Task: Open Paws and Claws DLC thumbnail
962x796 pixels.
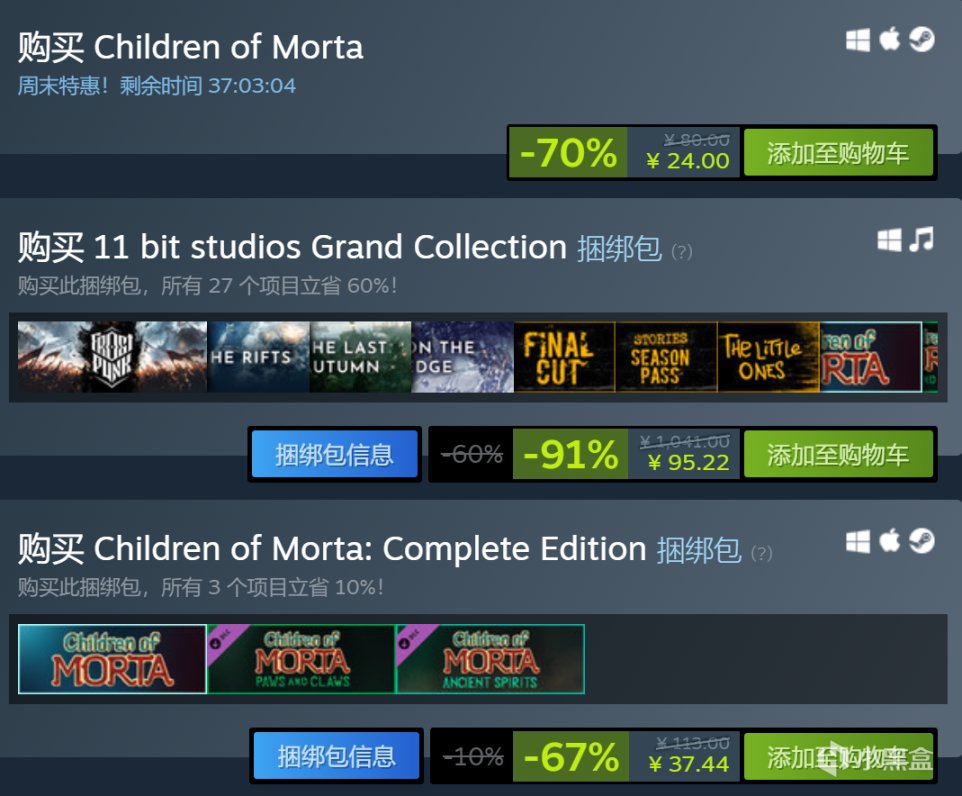Action: pyautogui.click(x=301, y=659)
